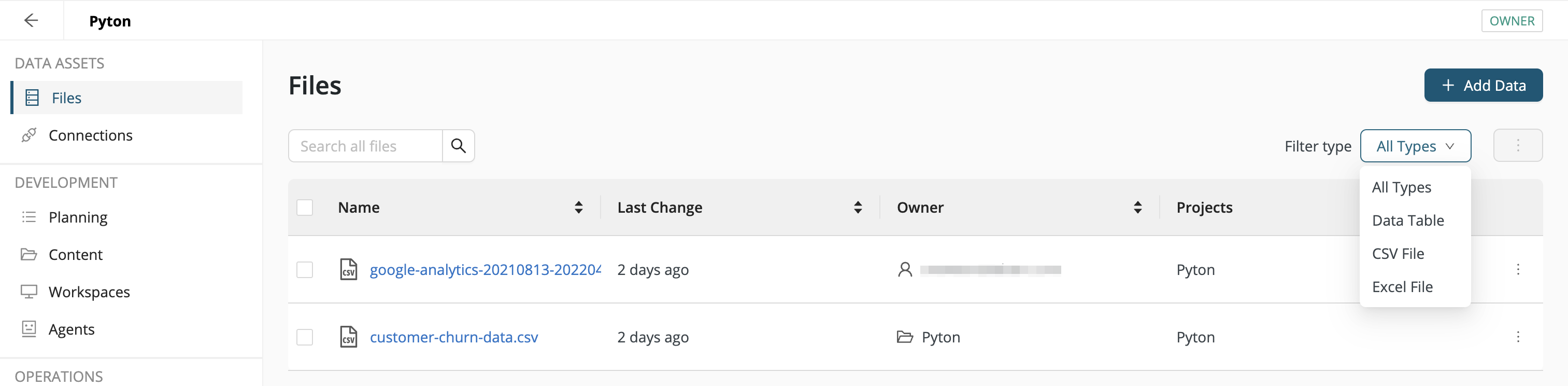Viewport: 1568px width, 386px height.
Task: Check the select-all checkbox in table header
Action: 305,208
